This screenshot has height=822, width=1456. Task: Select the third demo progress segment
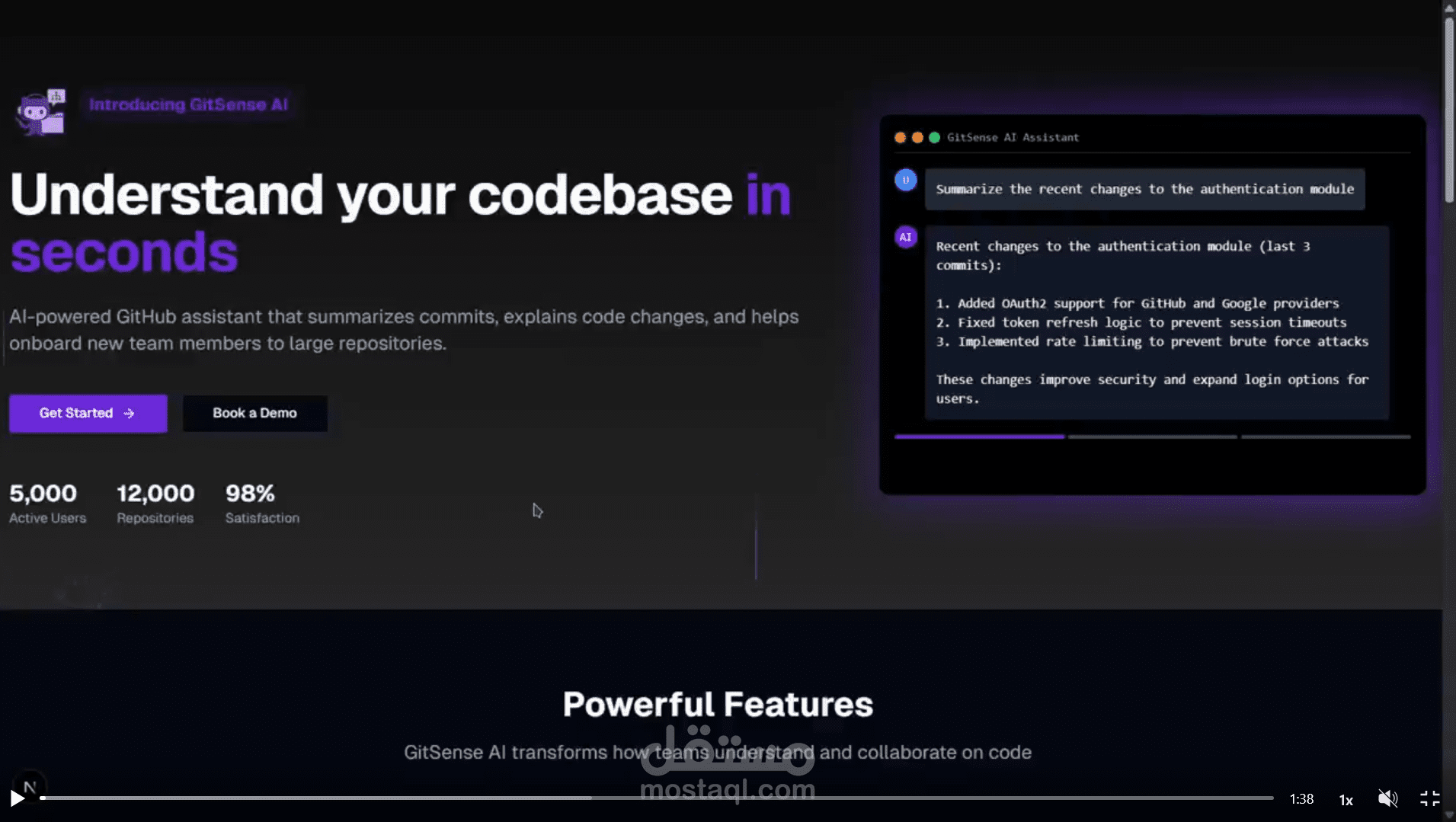pos(1326,437)
